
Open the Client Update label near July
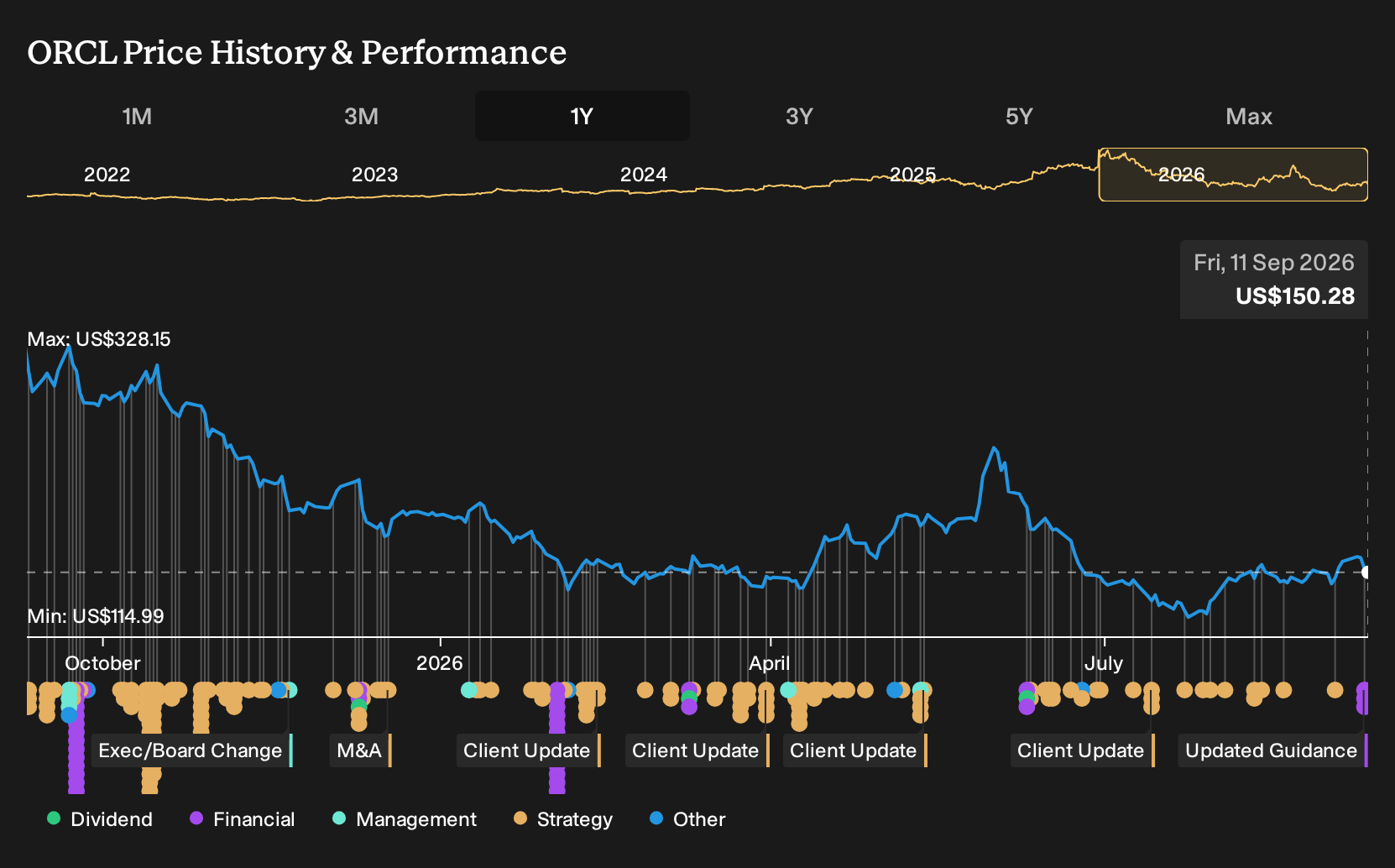pos(1083,750)
